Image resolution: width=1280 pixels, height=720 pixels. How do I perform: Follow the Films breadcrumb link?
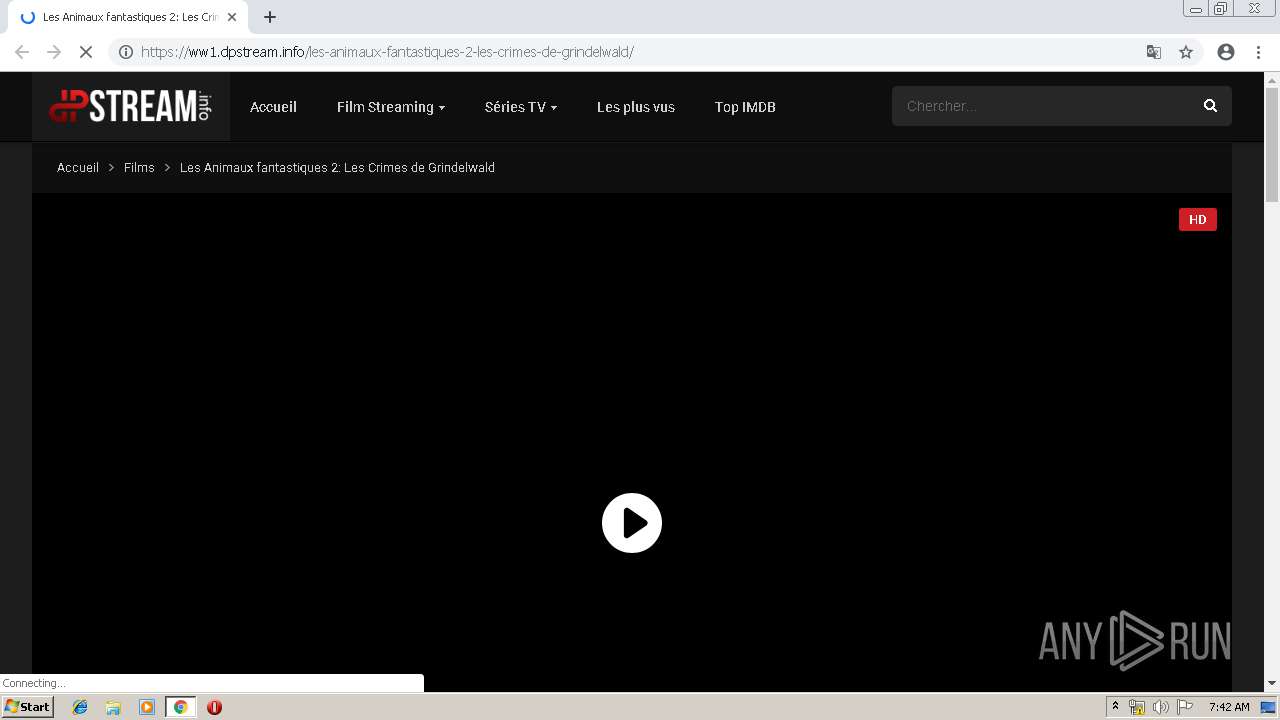coord(139,168)
